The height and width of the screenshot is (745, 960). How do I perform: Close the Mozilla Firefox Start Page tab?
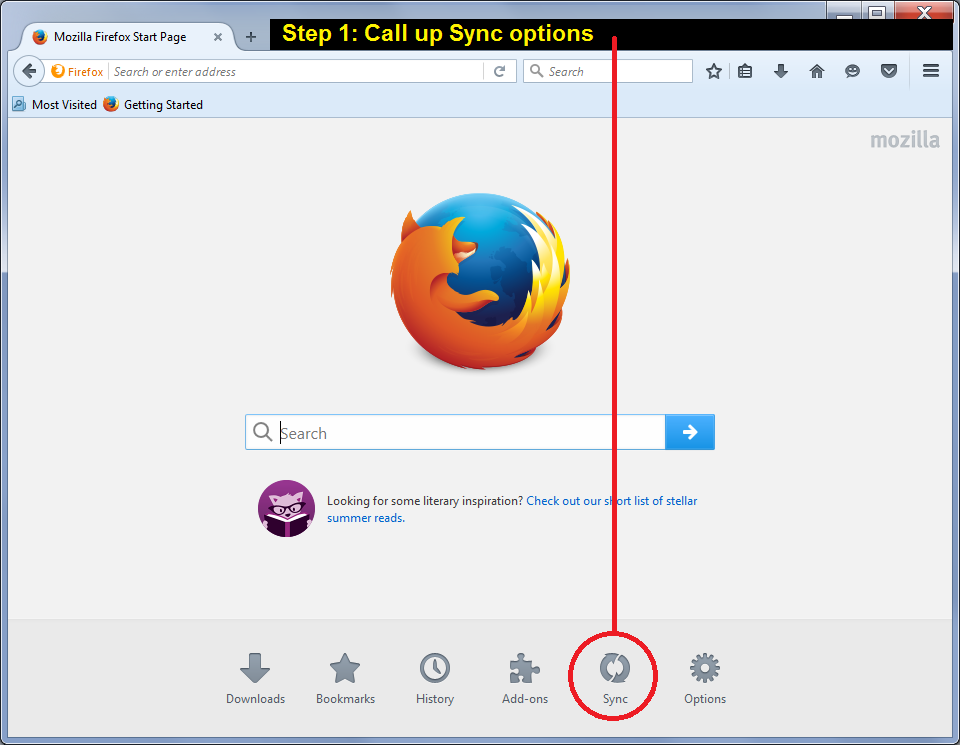coord(217,37)
